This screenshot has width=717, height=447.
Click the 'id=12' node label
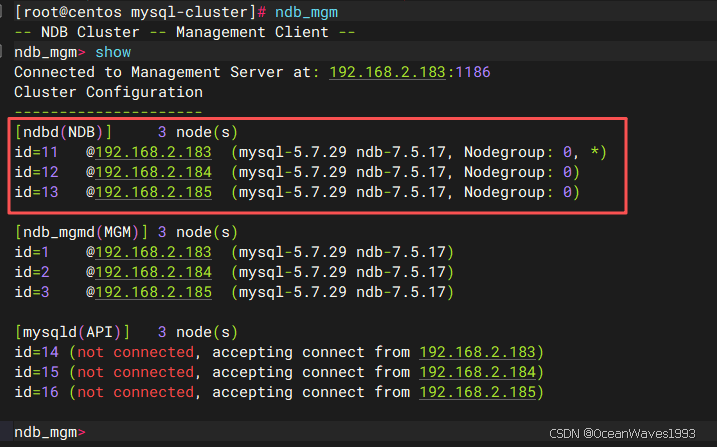click(36, 172)
